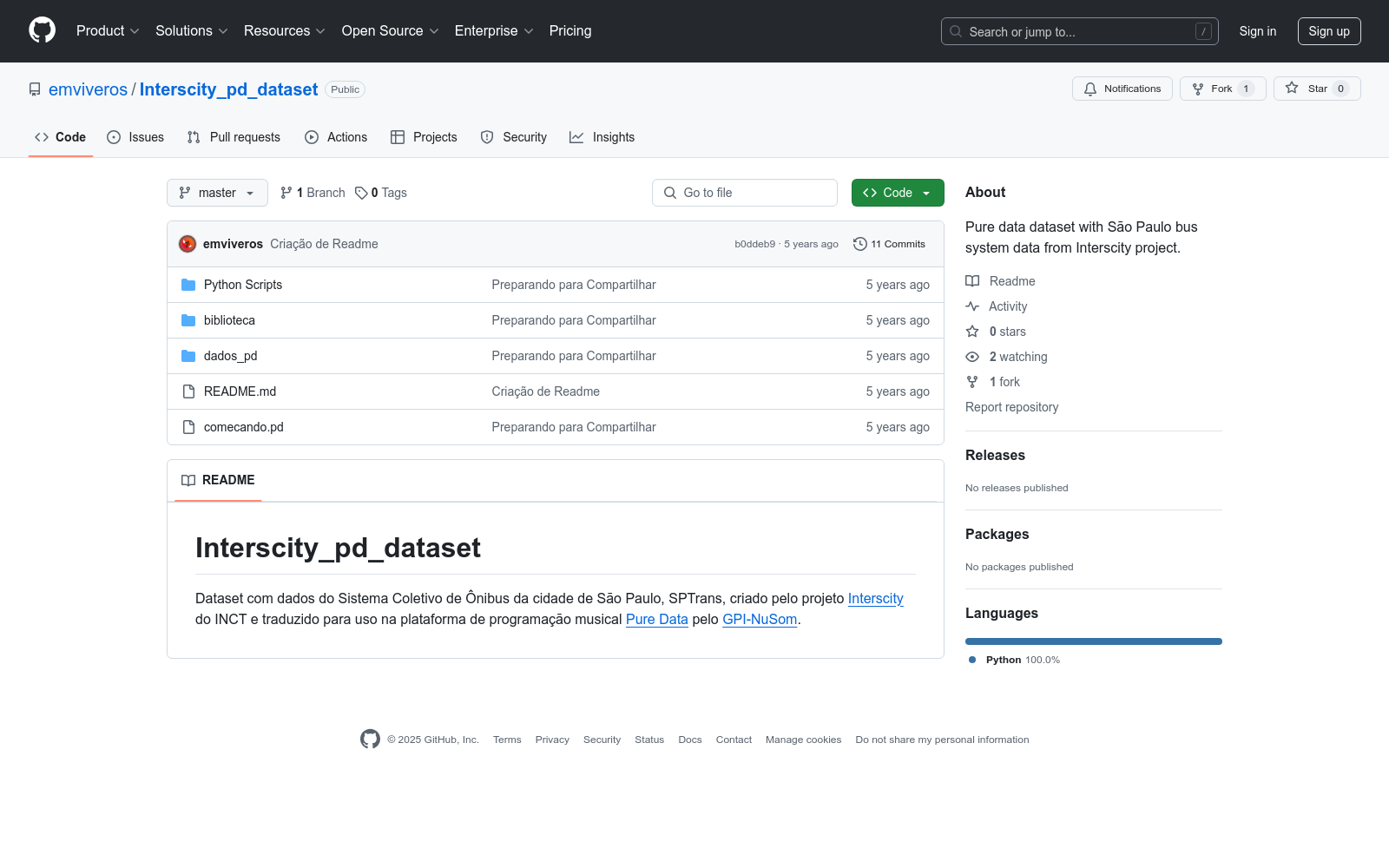Open the Interscity_pd_dataset repository title link
Viewport: 1389px width, 868px height.
(x=228, y=89)
